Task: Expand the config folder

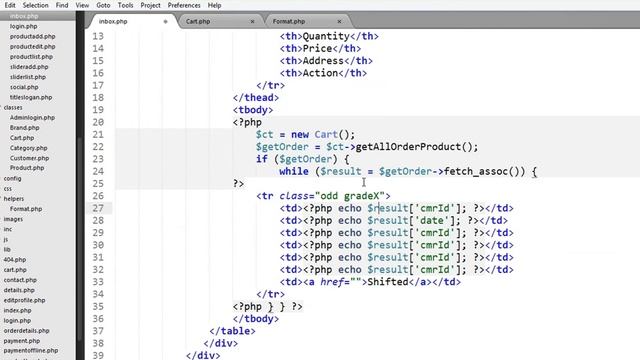Action: (x=12, y=178)
